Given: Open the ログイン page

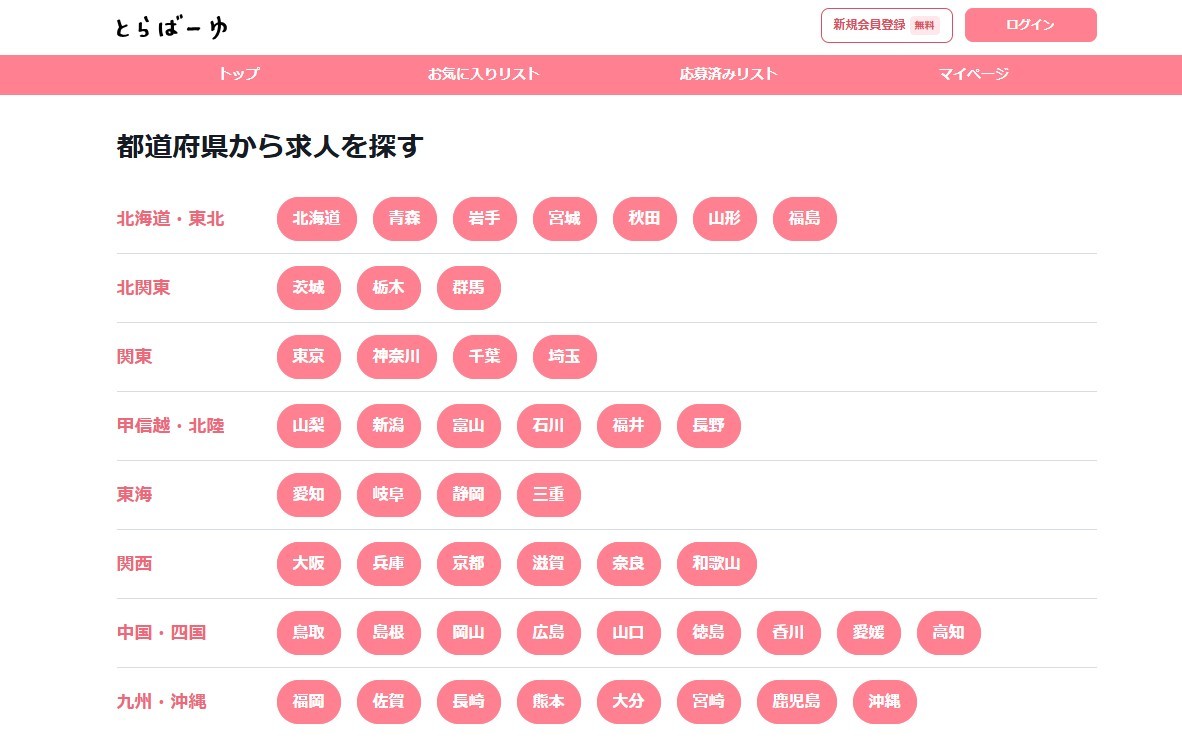Looking at the screenshot, I should 1030,25.
